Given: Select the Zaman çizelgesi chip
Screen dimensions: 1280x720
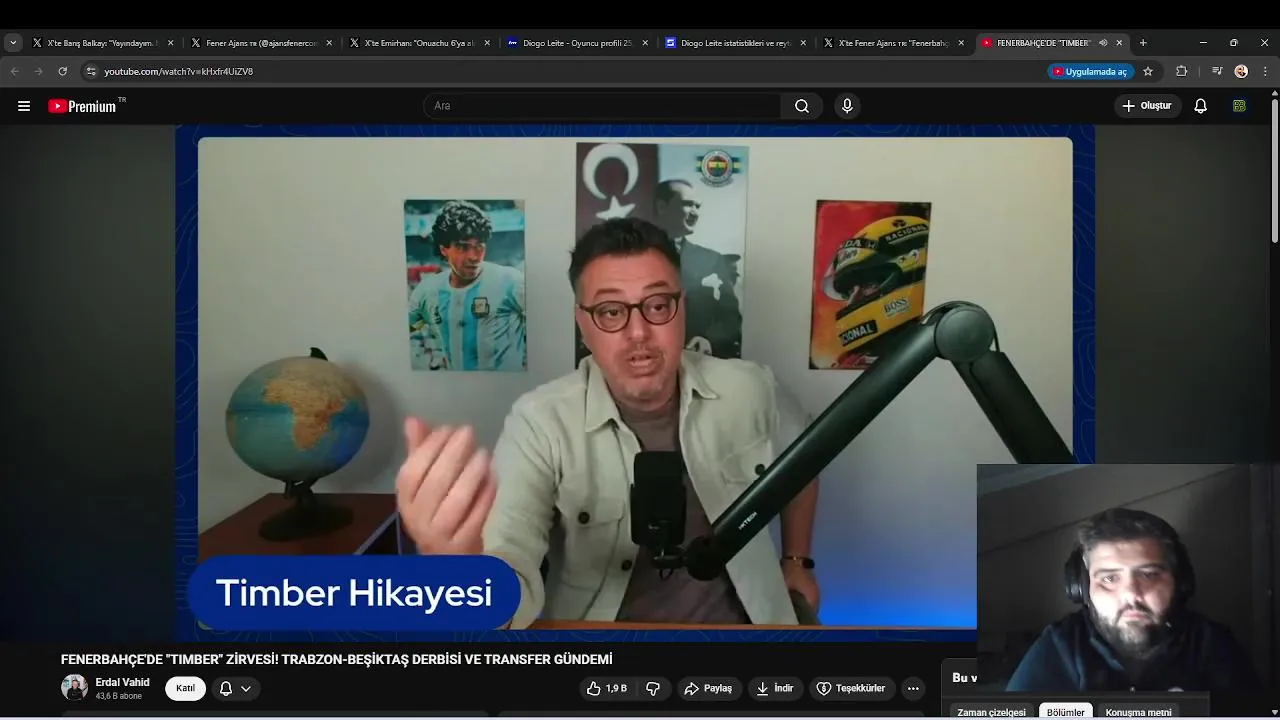Looking at the screenshot, I should 991,712.
